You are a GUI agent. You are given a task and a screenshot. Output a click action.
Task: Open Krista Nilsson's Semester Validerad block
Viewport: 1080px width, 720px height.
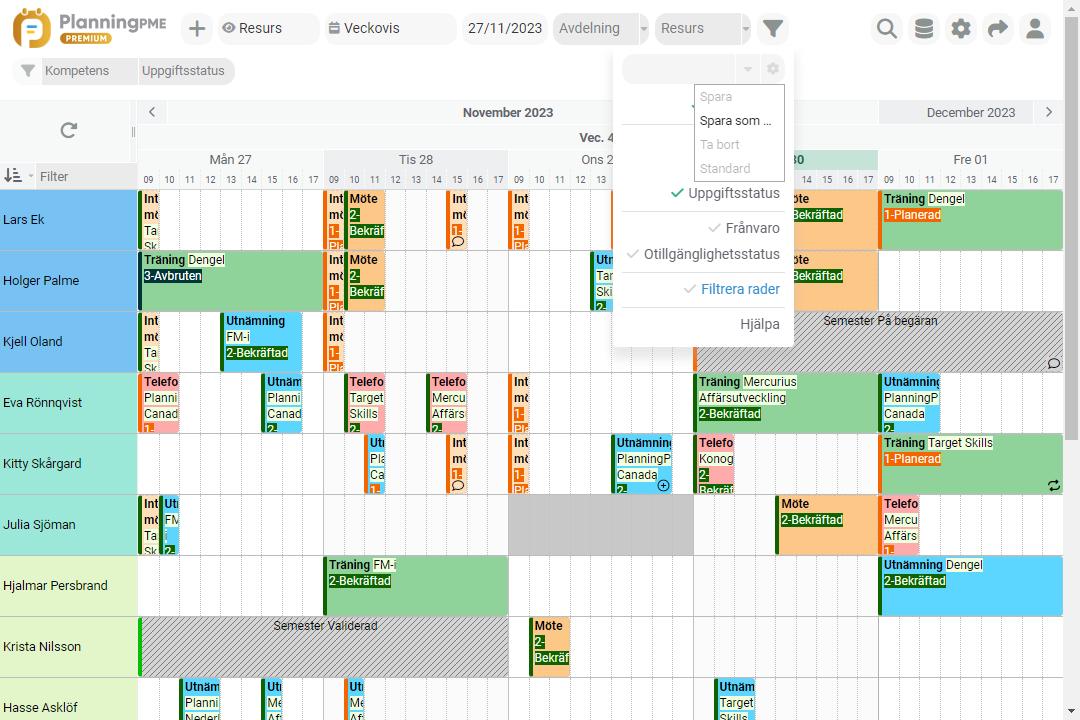[x=324, y=647]
